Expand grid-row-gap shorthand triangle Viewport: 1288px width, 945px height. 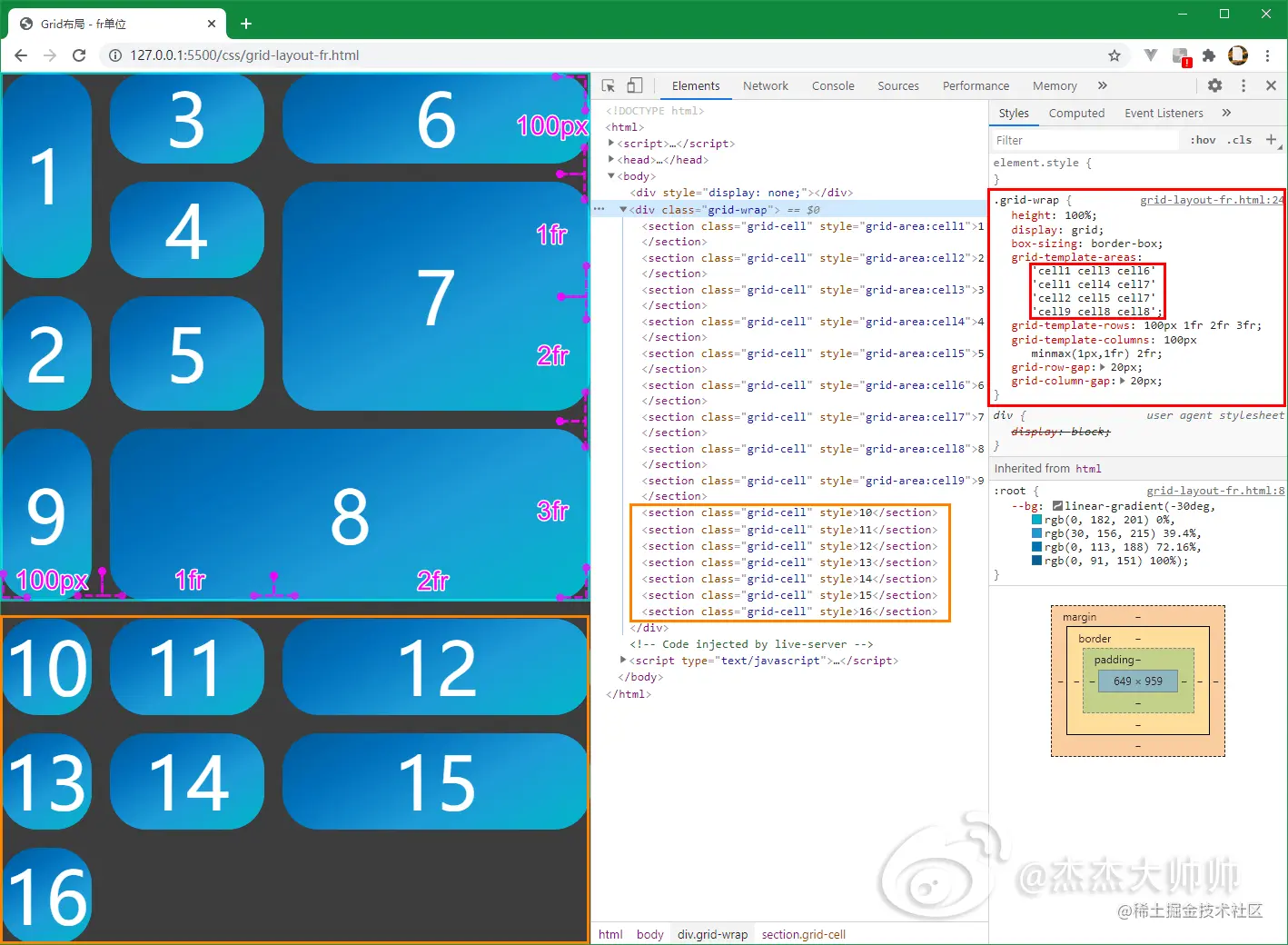(x=1104, y=367)
